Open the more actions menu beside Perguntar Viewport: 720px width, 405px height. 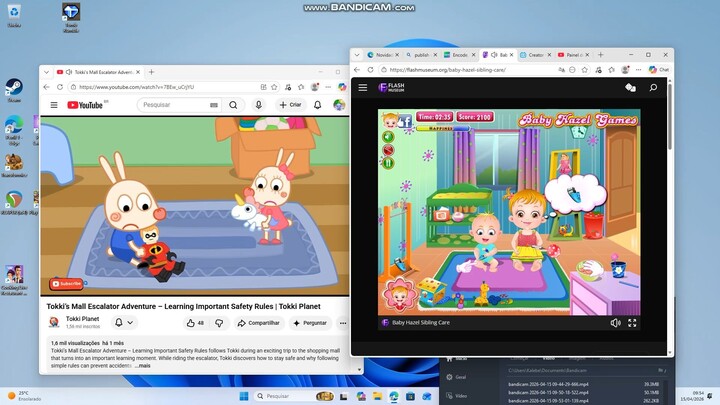tap(343, 323)
